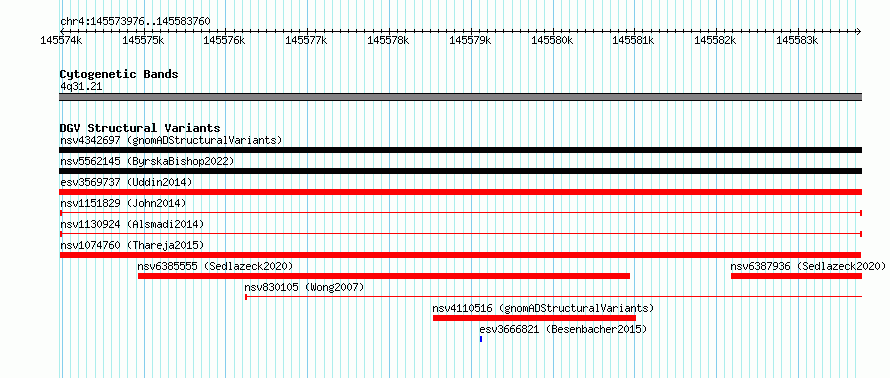Screen dimensions: 890x378
Task: Click the 145574k ruler position
Action: [61, 40]
